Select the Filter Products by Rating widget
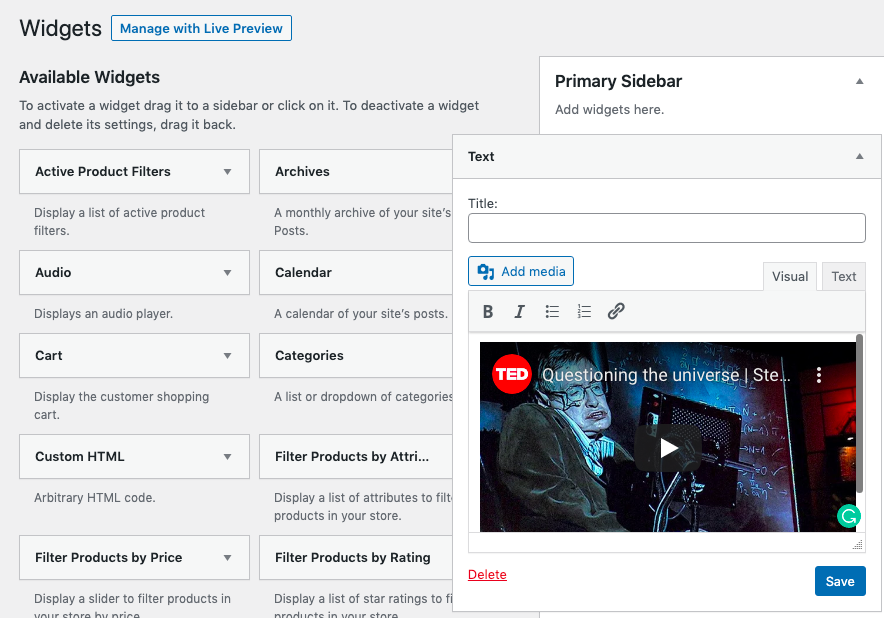Viewport: 884px width, 618px height. 356,557
